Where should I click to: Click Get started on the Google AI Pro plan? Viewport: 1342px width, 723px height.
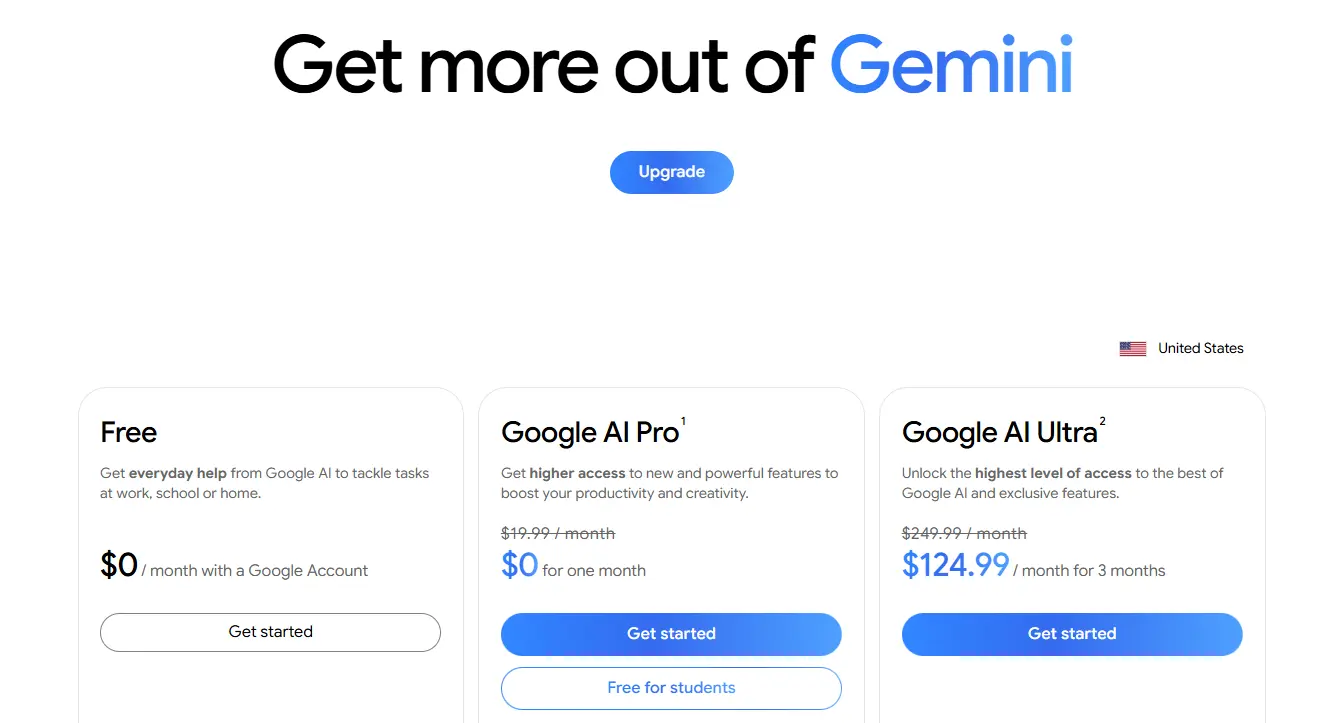click(671, 634)
